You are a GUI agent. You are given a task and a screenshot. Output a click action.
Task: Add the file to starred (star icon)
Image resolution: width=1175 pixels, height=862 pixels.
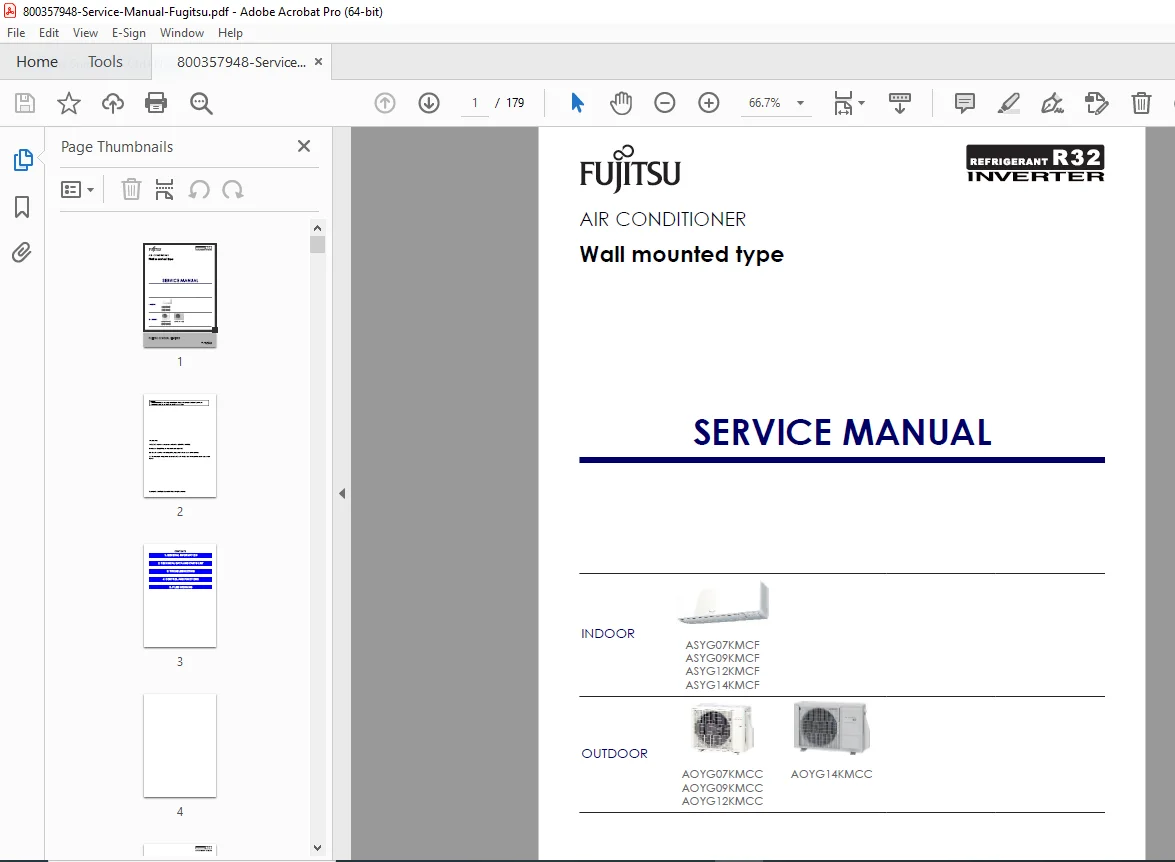69,103
